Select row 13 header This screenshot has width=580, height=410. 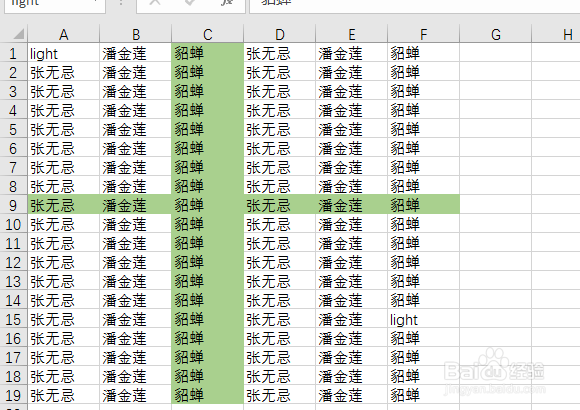tap(14, 281)
